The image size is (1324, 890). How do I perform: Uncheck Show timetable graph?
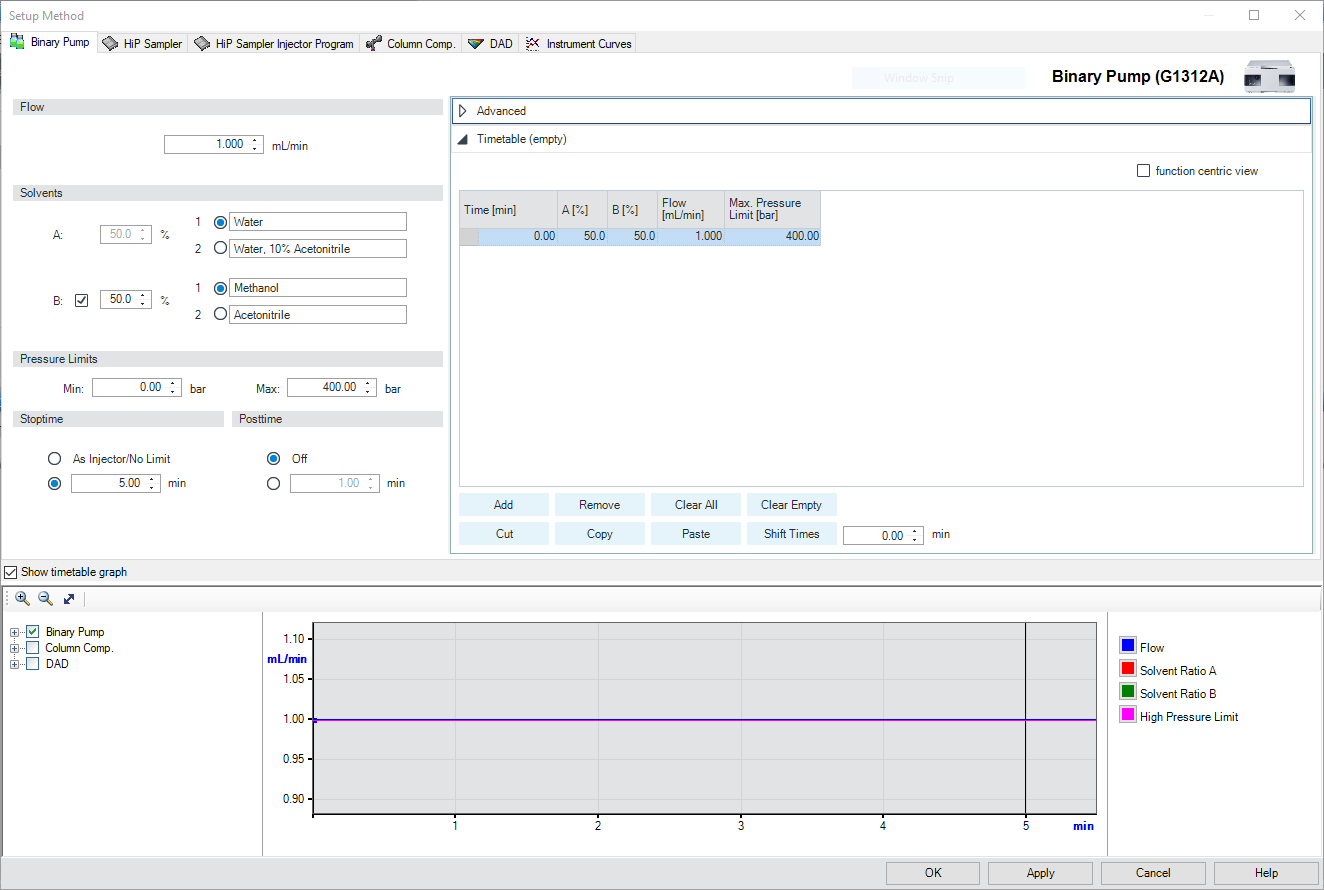click(11, 572)
